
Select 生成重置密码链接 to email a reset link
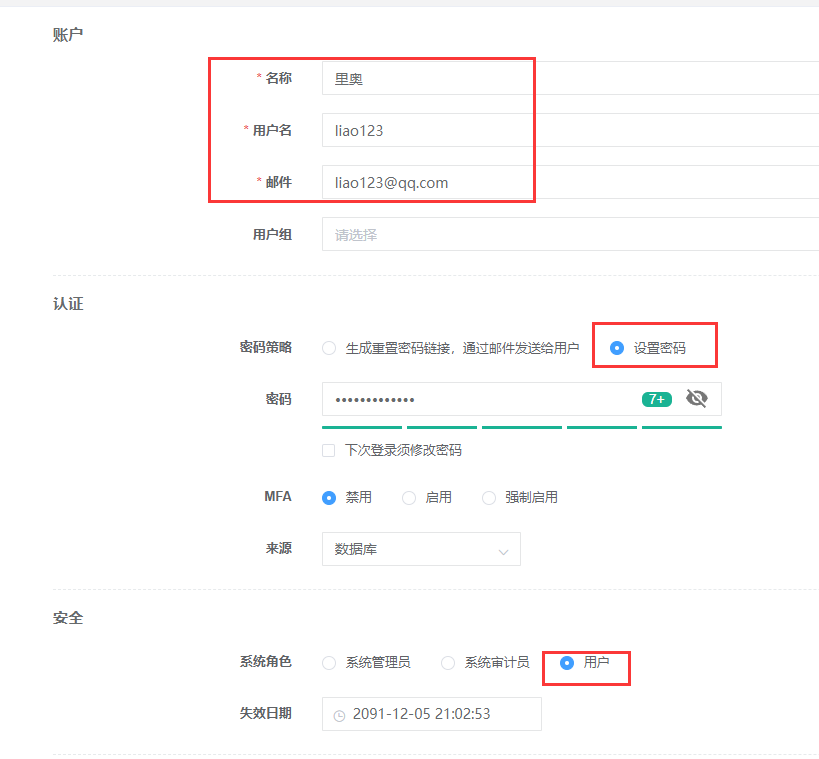[x=329, y=345]
